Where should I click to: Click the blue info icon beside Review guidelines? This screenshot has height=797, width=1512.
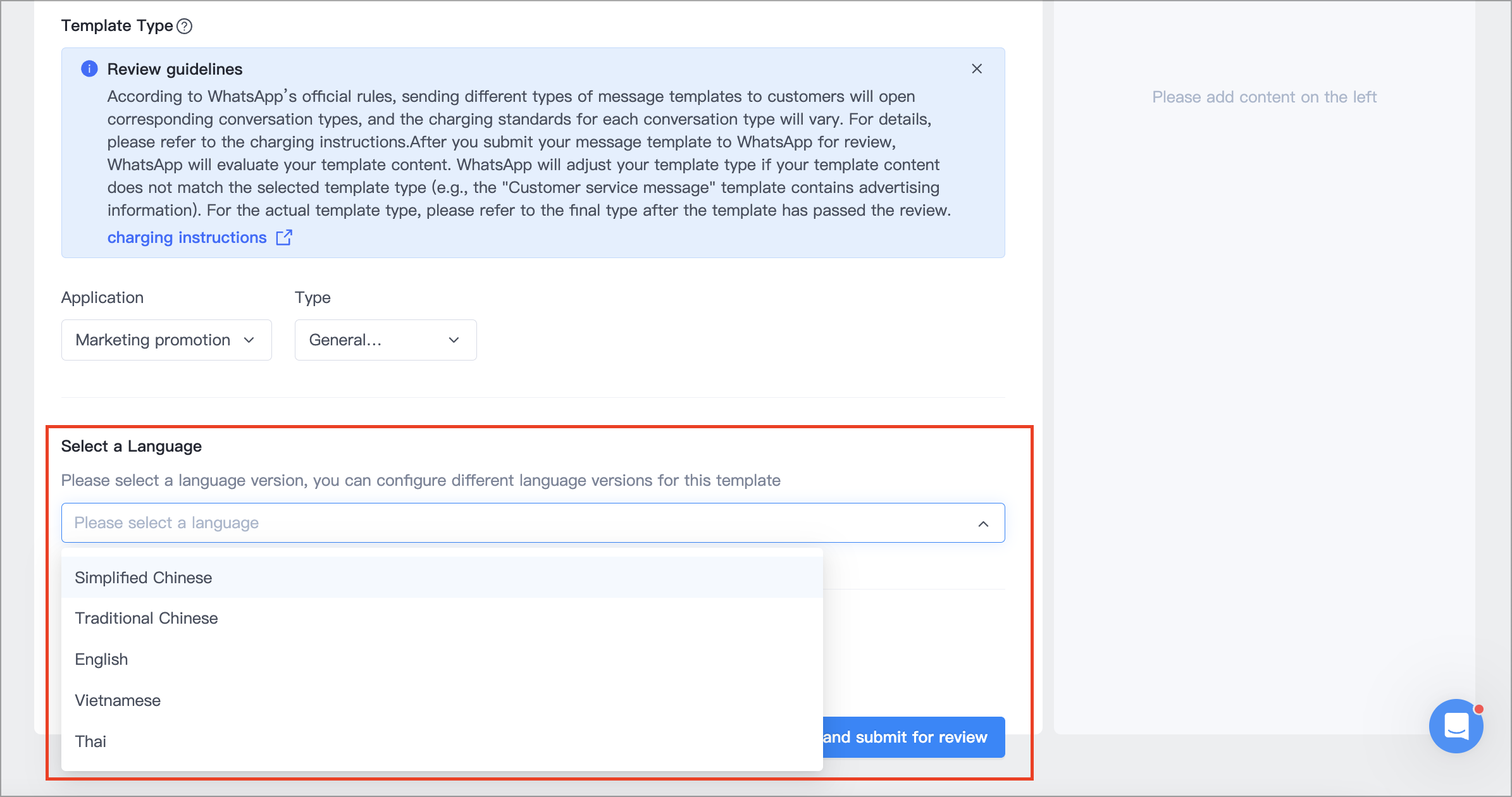click(x=89, y=69)
